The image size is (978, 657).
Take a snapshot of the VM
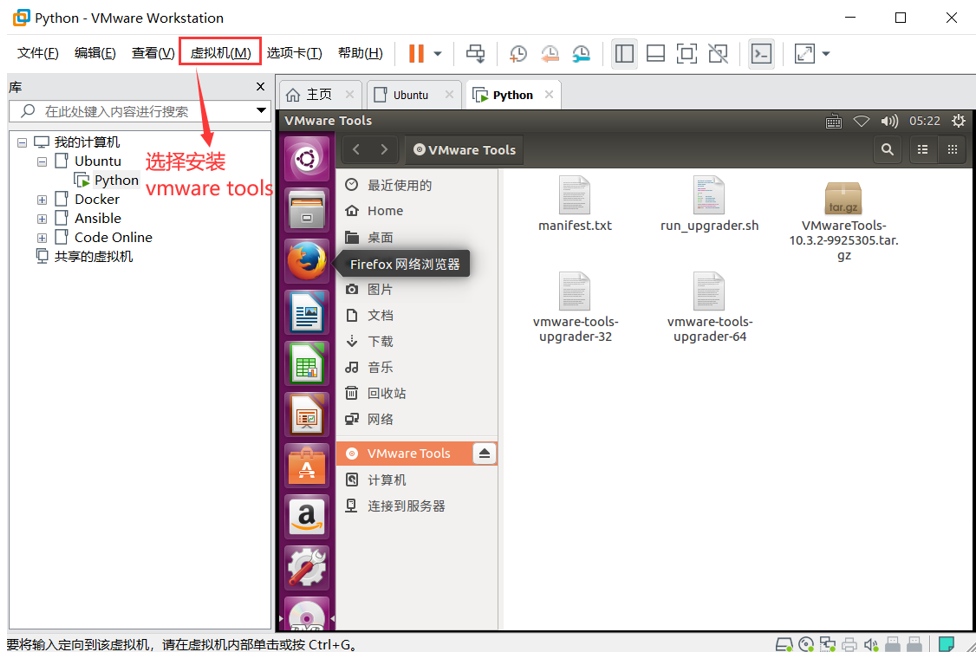point(518,54)
